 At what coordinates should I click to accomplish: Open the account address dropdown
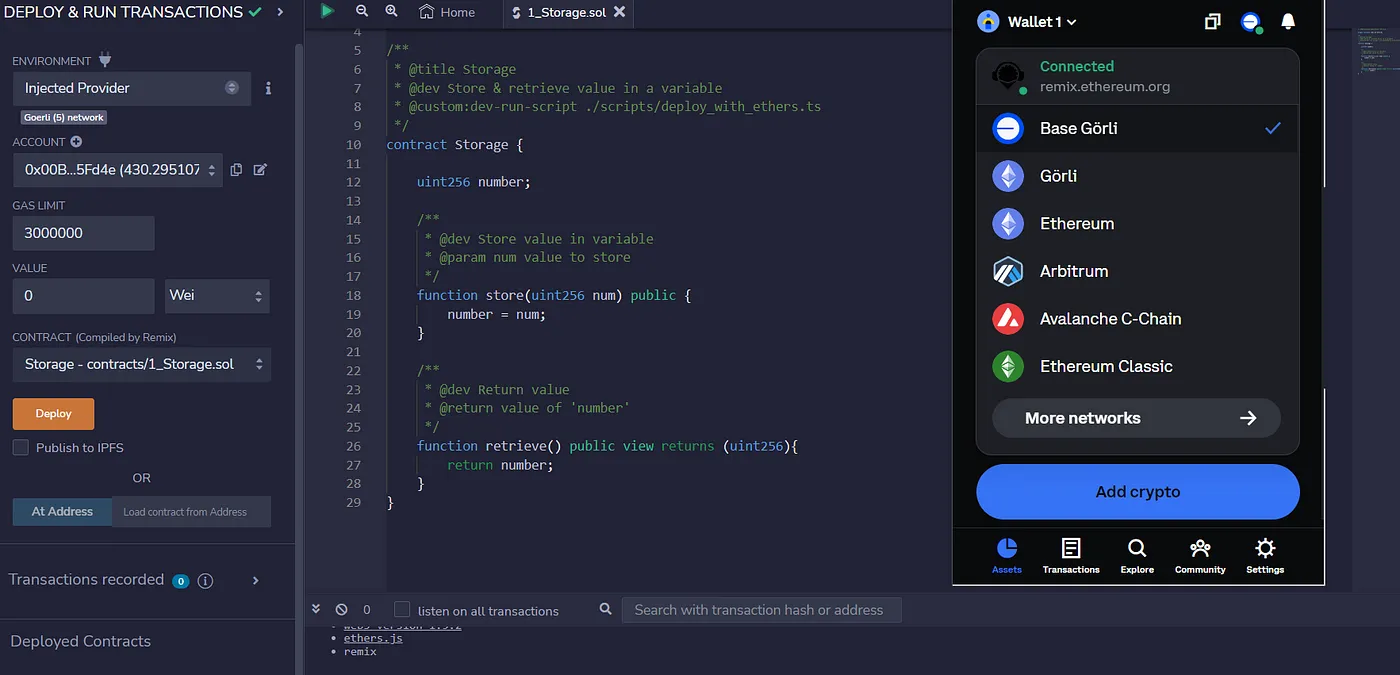click(x=117, y=170)
